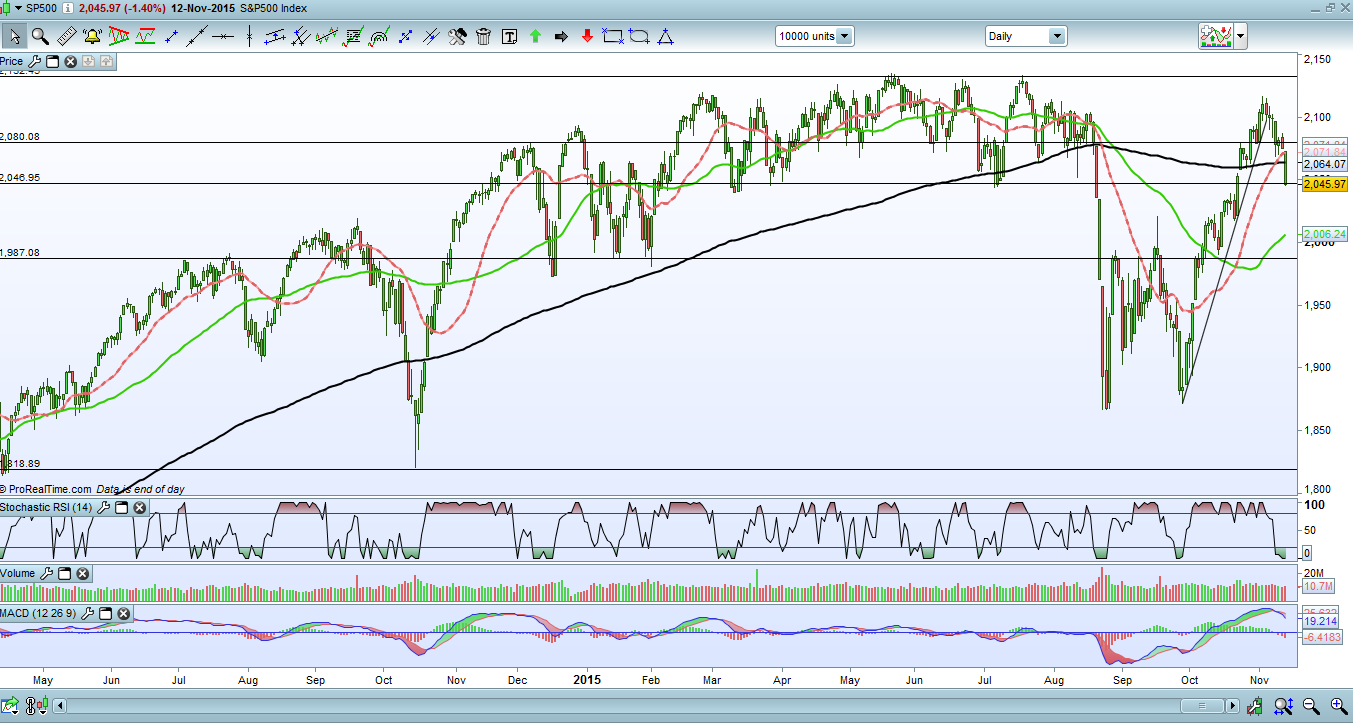The height and width of the screenshot is (723, 1353).
Task: Open the alert bell tool
Action: (x=93, y=37)
